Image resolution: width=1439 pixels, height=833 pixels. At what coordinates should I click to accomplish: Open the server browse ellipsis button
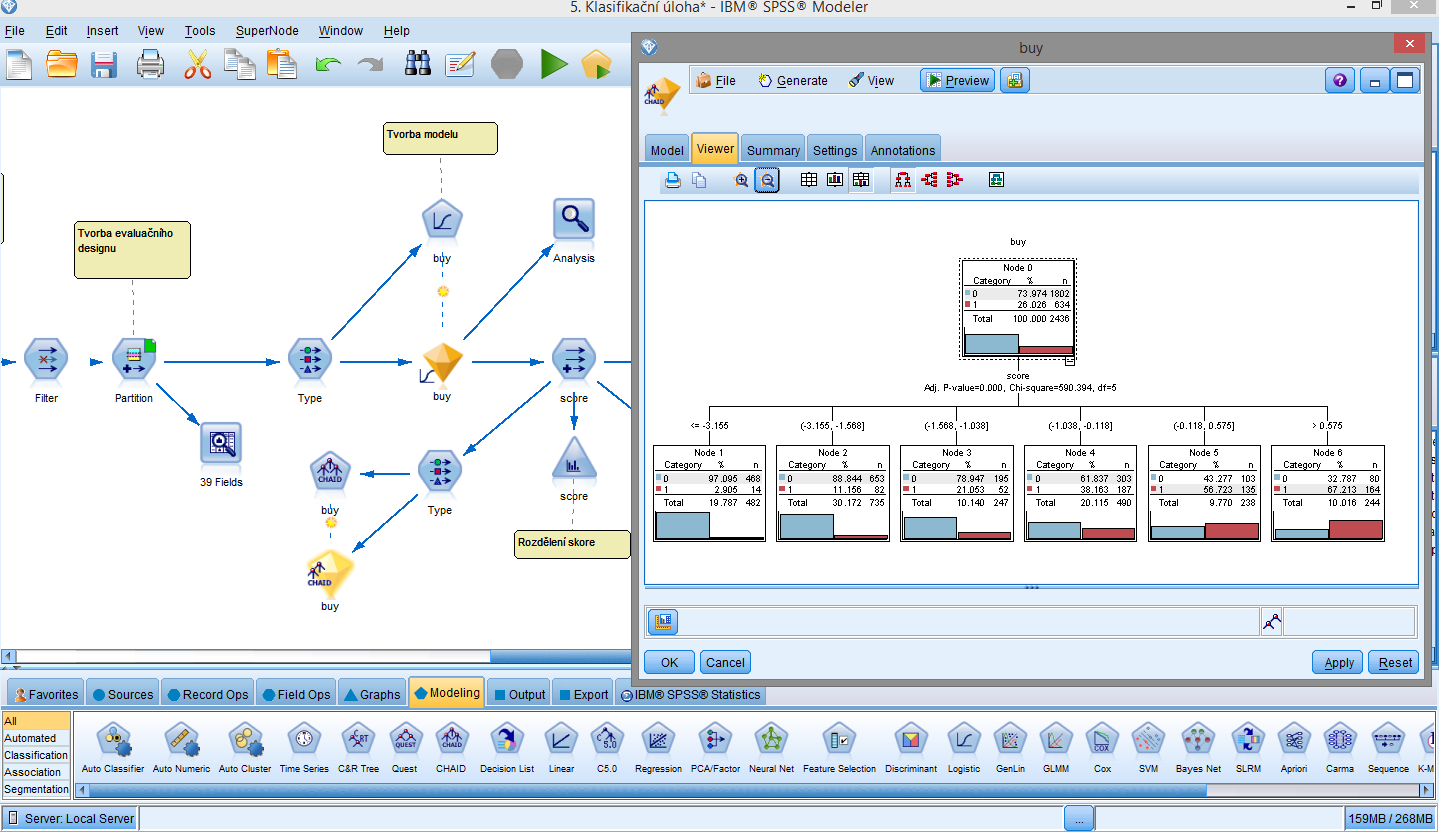1079,818
